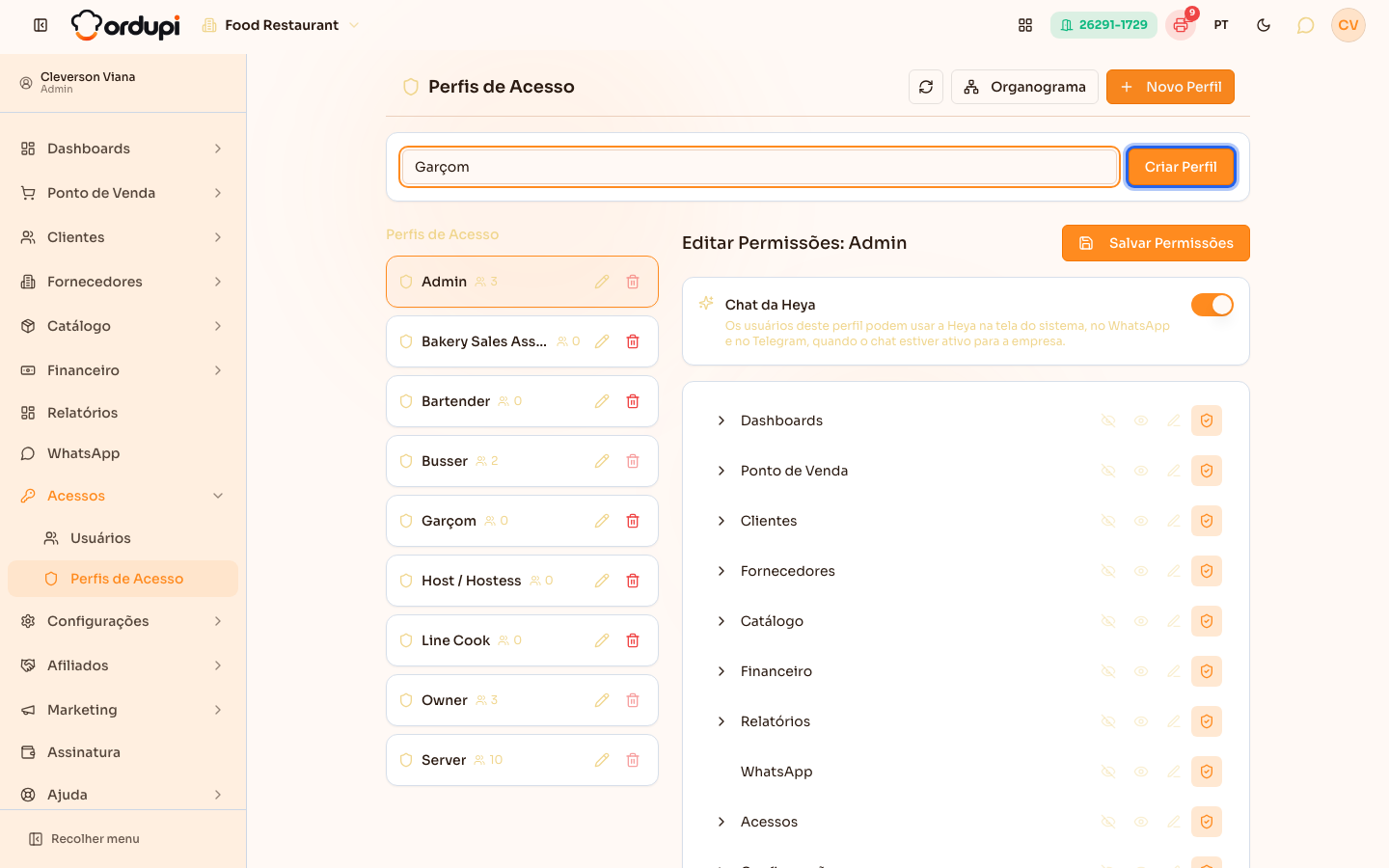This screenshot has width=1389, height=868.
Task: Open the apps grid icon in the header
Action: (x=1025, y=25)
